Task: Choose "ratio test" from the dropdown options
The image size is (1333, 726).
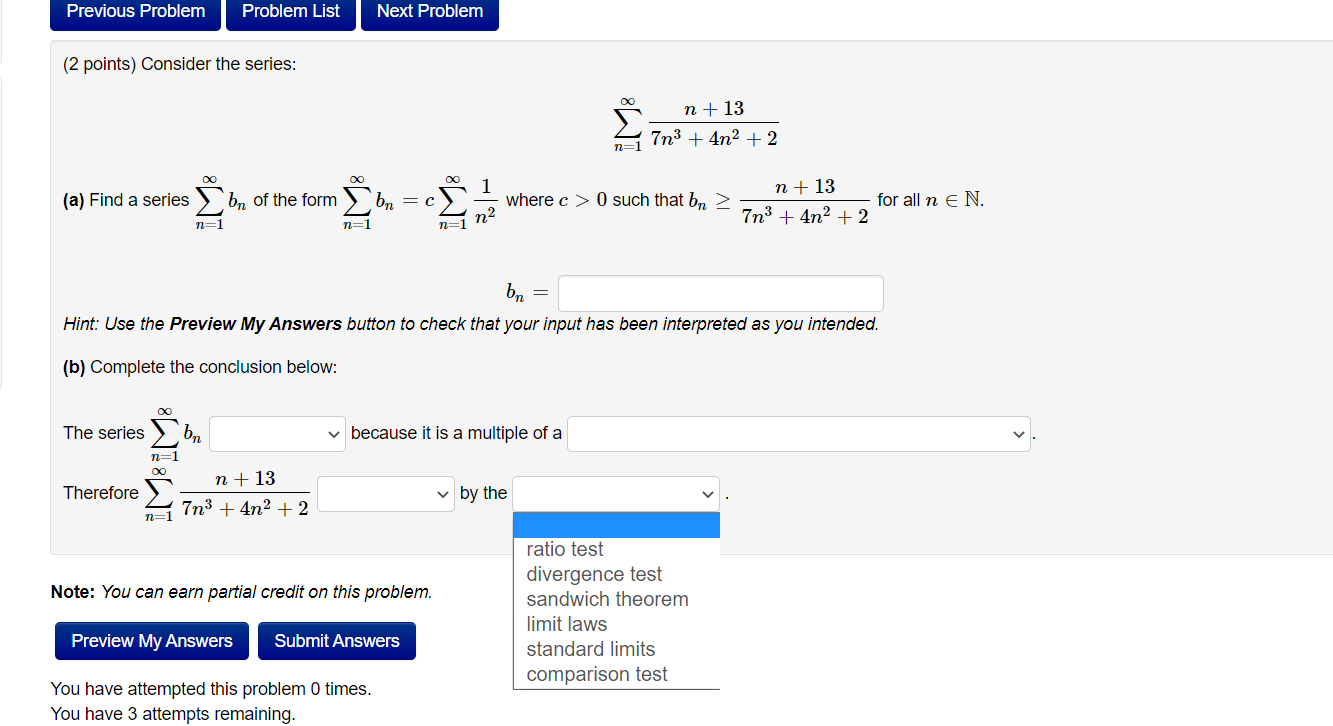Action: pos(565,548)
